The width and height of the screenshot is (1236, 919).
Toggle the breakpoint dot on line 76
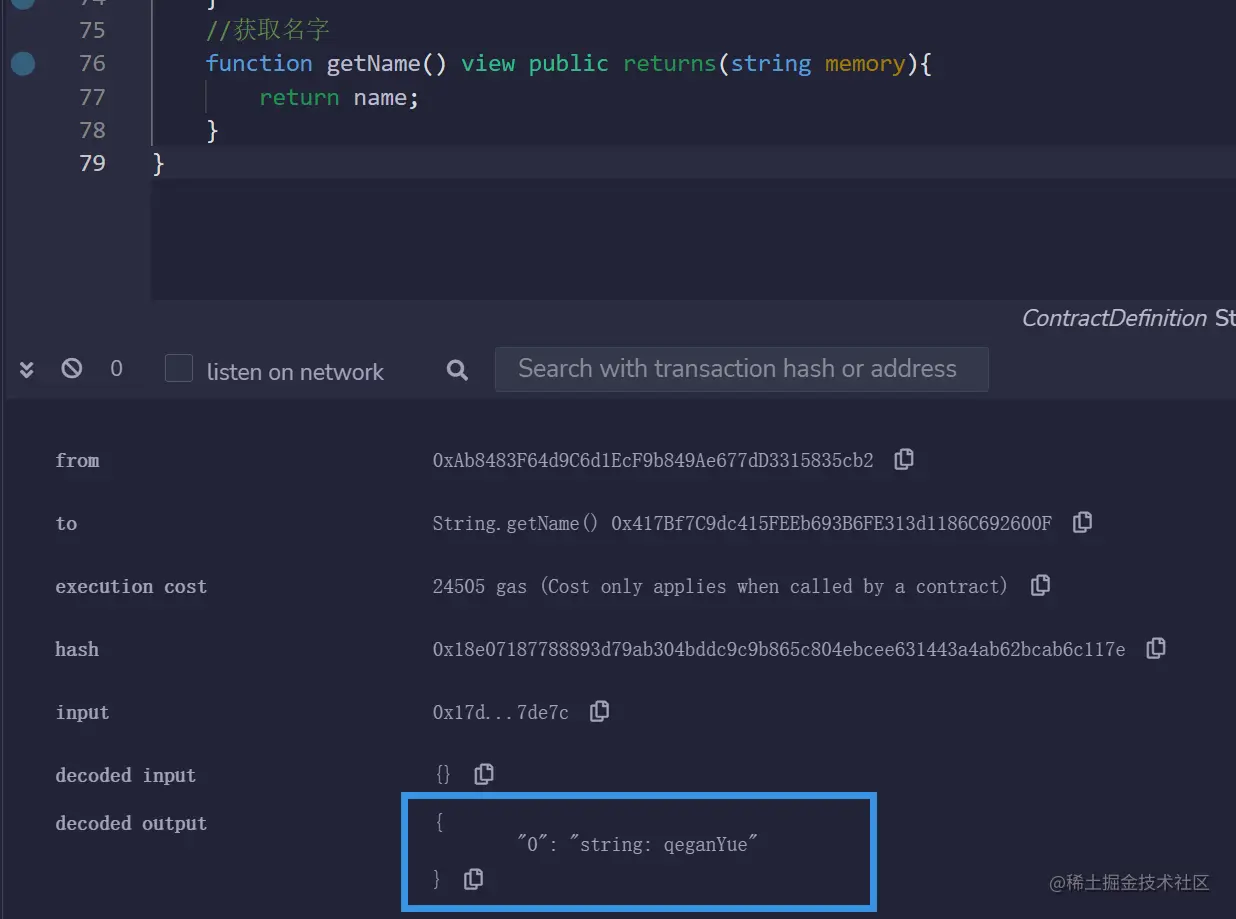click(22, 64)
